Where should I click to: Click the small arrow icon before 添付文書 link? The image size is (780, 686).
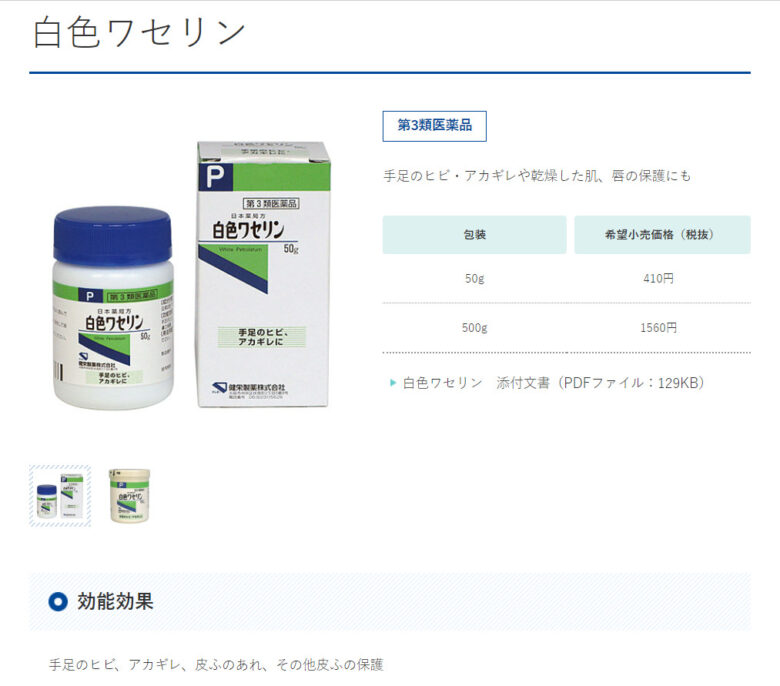click(x=393, y=383)
